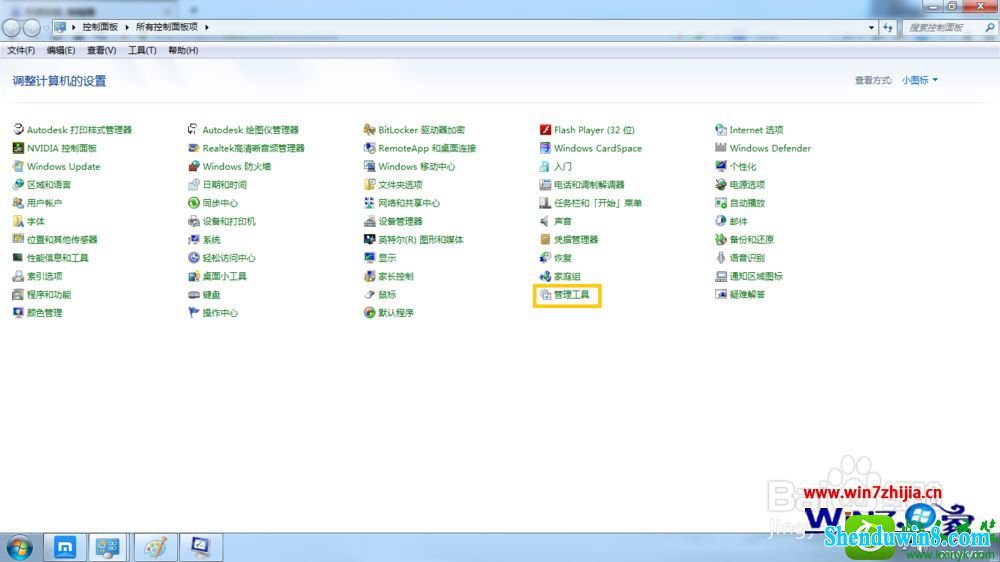Viewport: 1000px width, 562px height.
Task: Open the 操作中心 flag icon
Action: coord(194,313)
